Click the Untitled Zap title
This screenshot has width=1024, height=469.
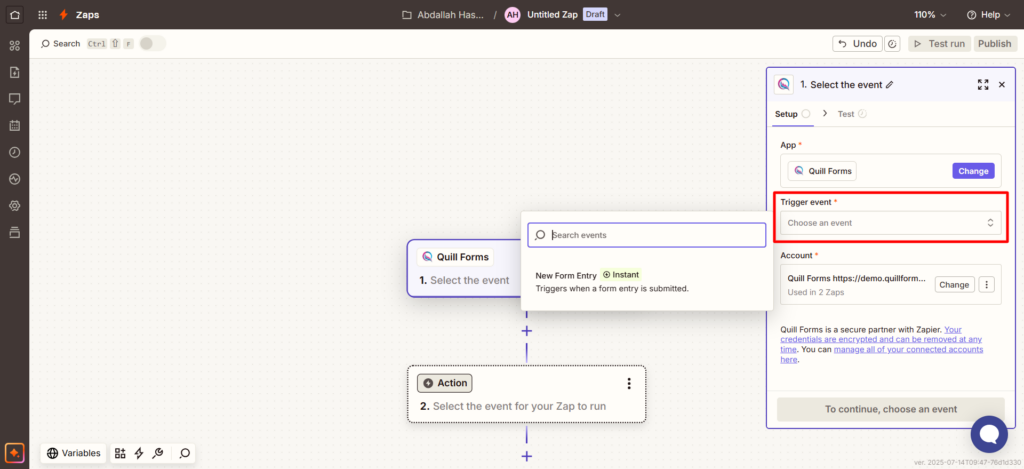pyautogui.click(x=552, y=14)
